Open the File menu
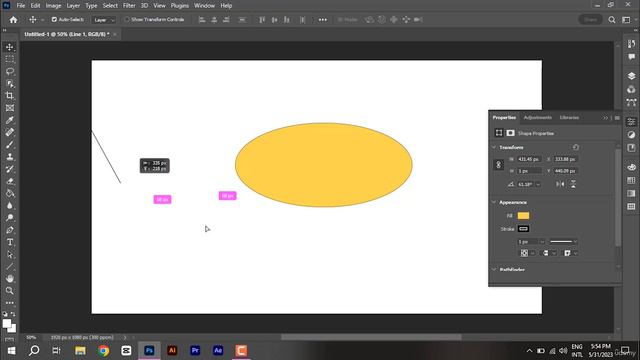This screenshot has width=640, height=360. click(x=21, y=6)
